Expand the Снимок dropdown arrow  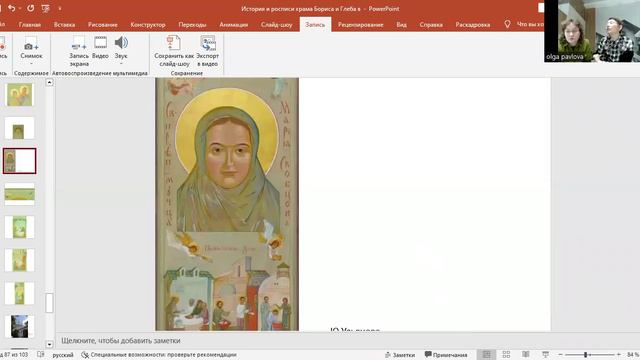click(31, 63)
